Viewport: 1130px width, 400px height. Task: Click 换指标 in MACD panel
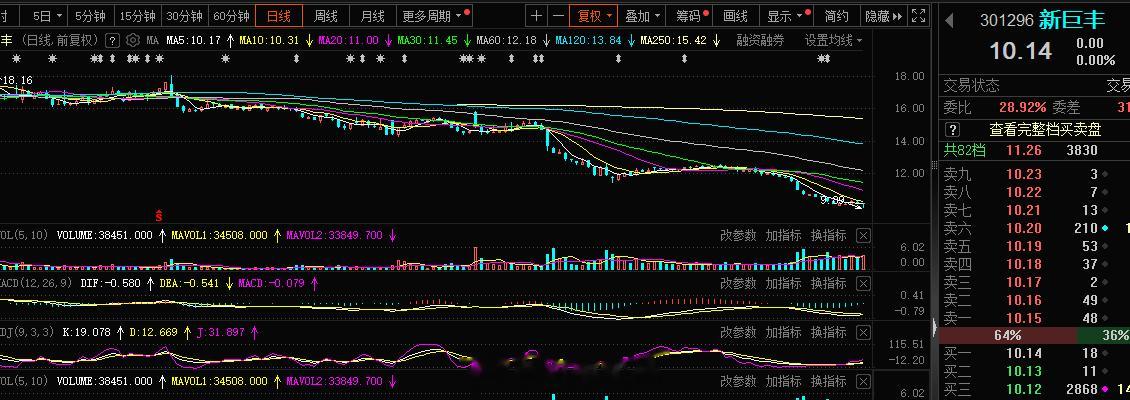(829, 284)
